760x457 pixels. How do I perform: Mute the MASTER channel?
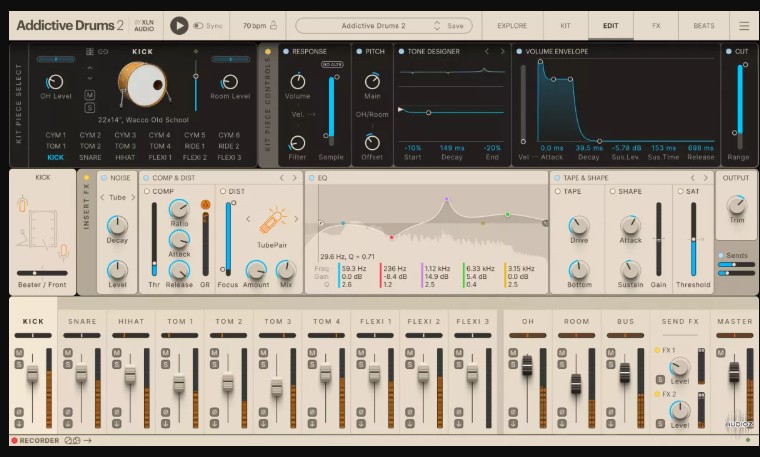[721, 352]
